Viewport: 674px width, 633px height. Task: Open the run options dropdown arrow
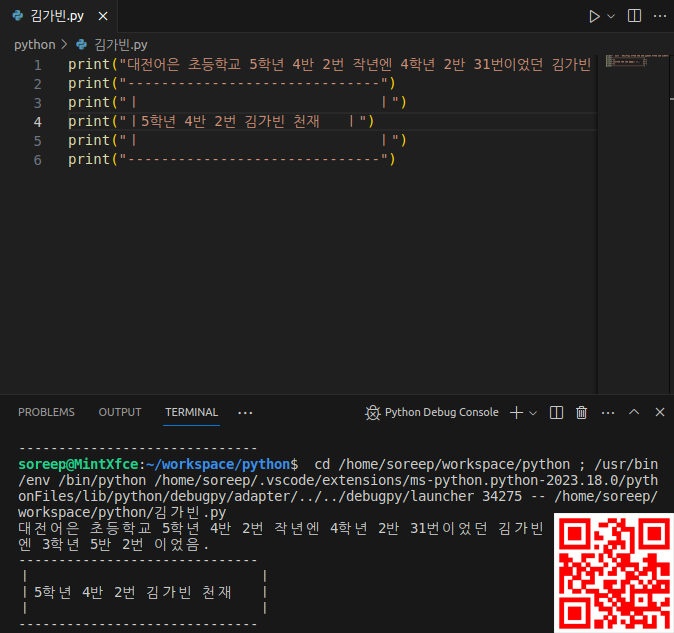[612, 16]
